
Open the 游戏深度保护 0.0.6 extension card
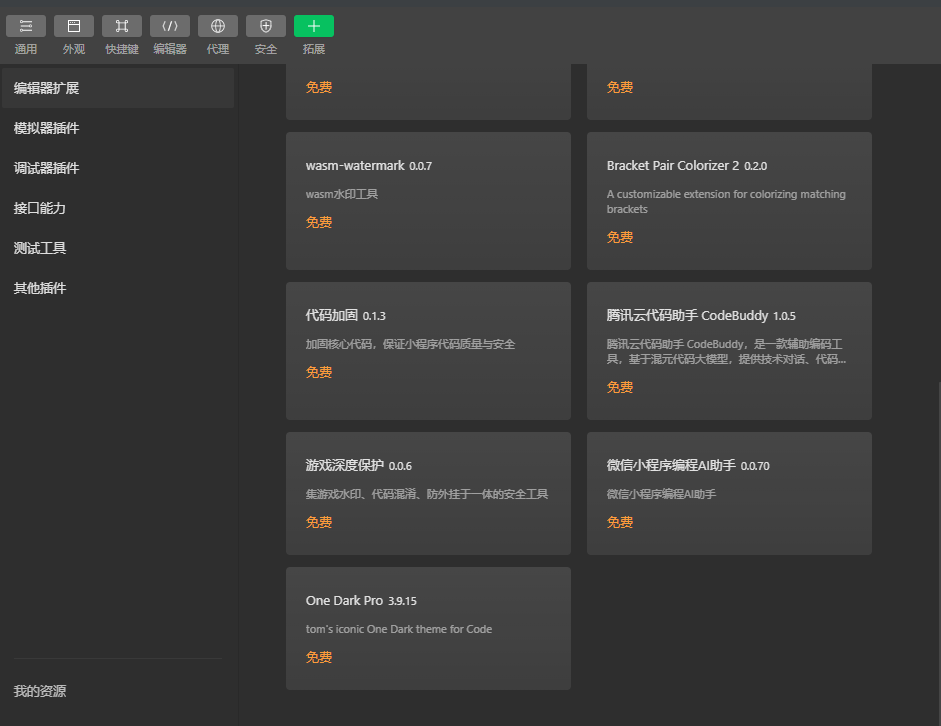[x=428, y=493]
